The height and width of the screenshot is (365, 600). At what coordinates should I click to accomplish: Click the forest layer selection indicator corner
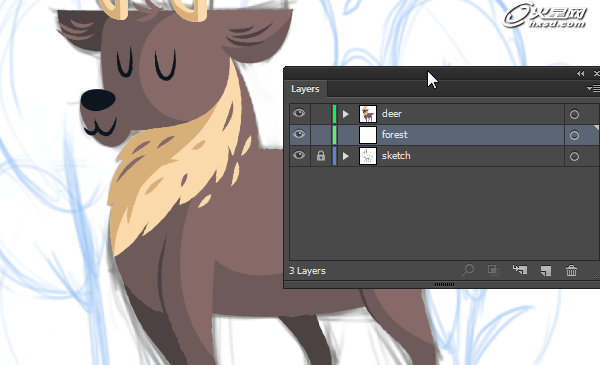click(596, 128)
